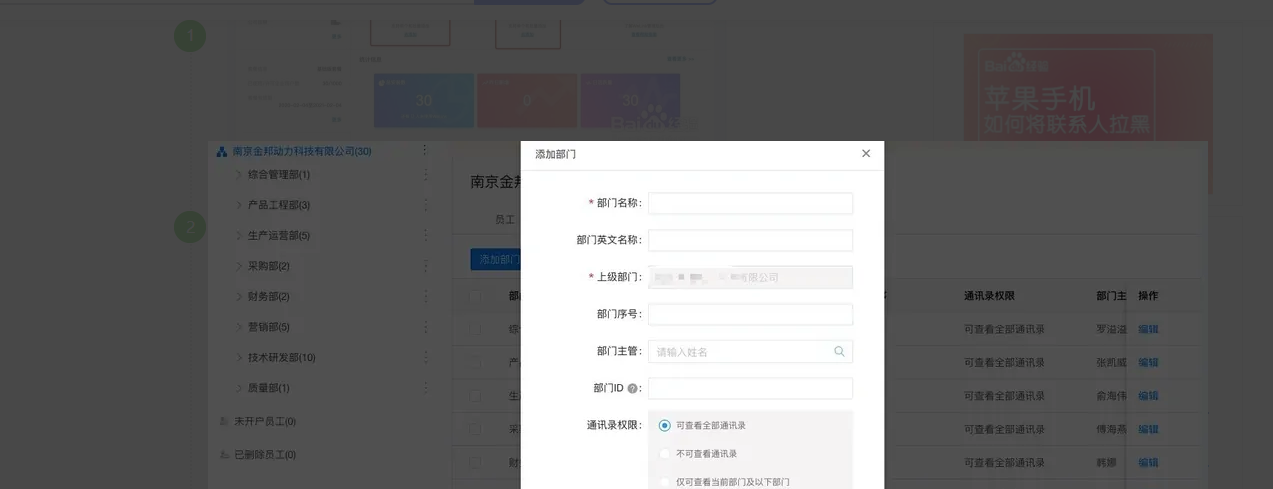Expand the 生产运营部 tree node arrow
Screen dimensions: 1273x489
coord(238,235)
